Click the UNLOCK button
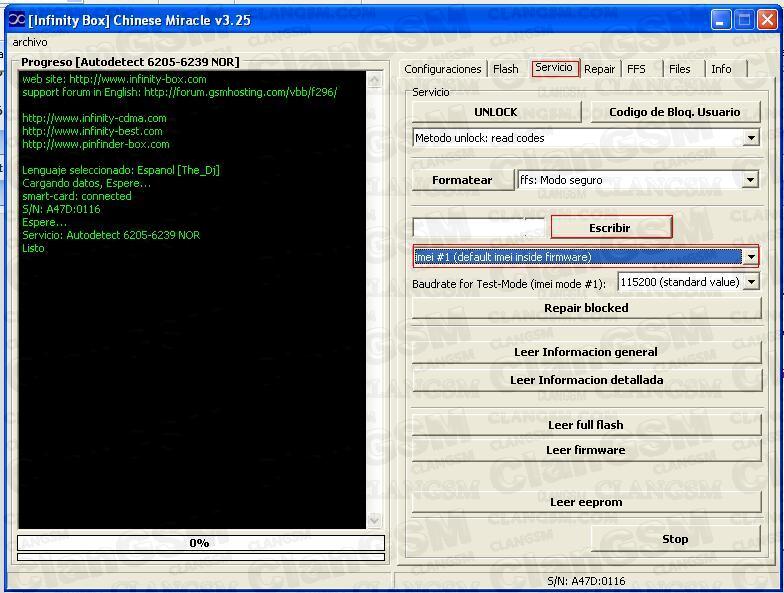Image resolution: width=784 pixels, height=593 pixels. (496, 112)
